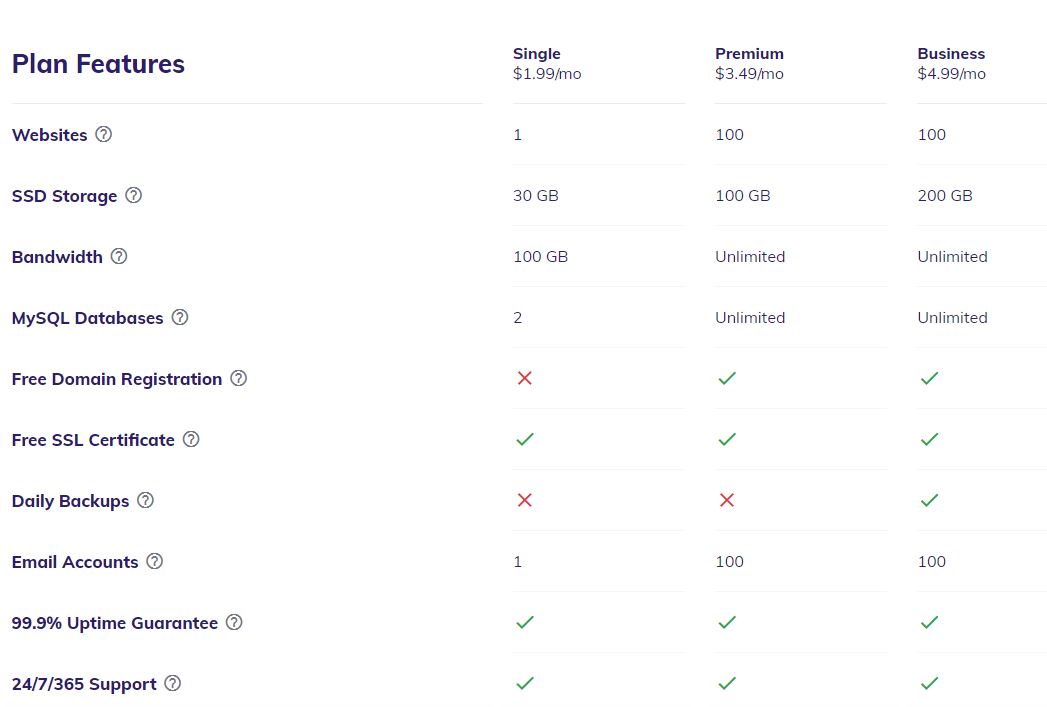
Task: Click the red X for Single's Free Domain
Action: 525,379
